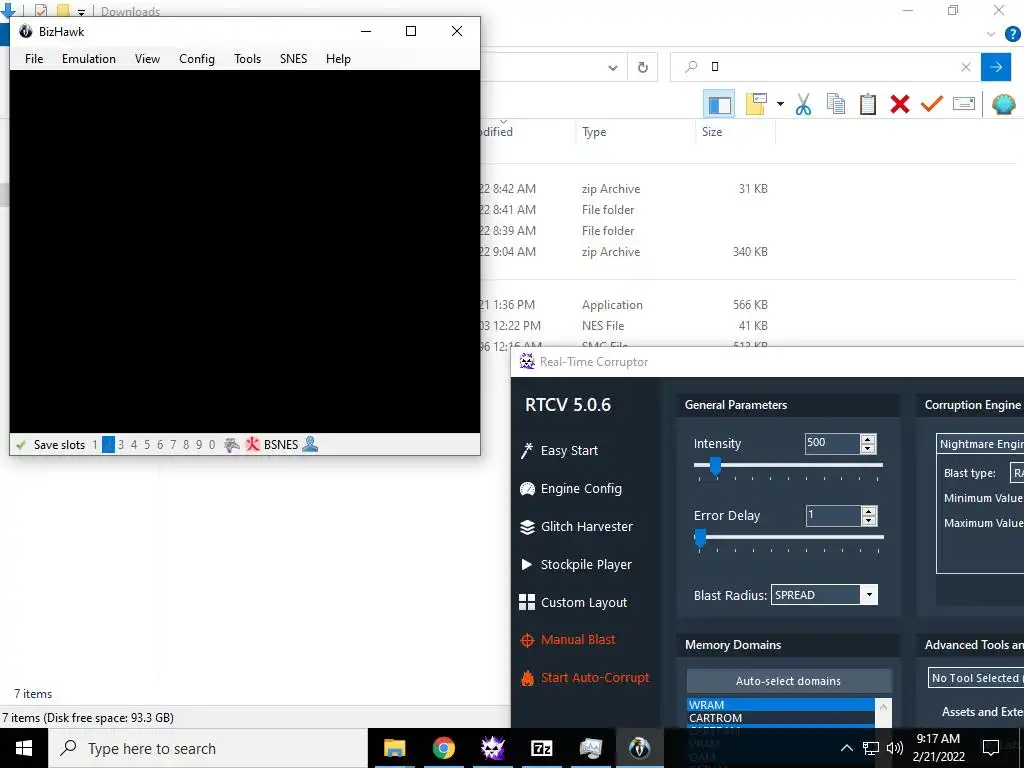Open Chrome from the taskbar
This screenshot has height=768, width=1024.
443,748
